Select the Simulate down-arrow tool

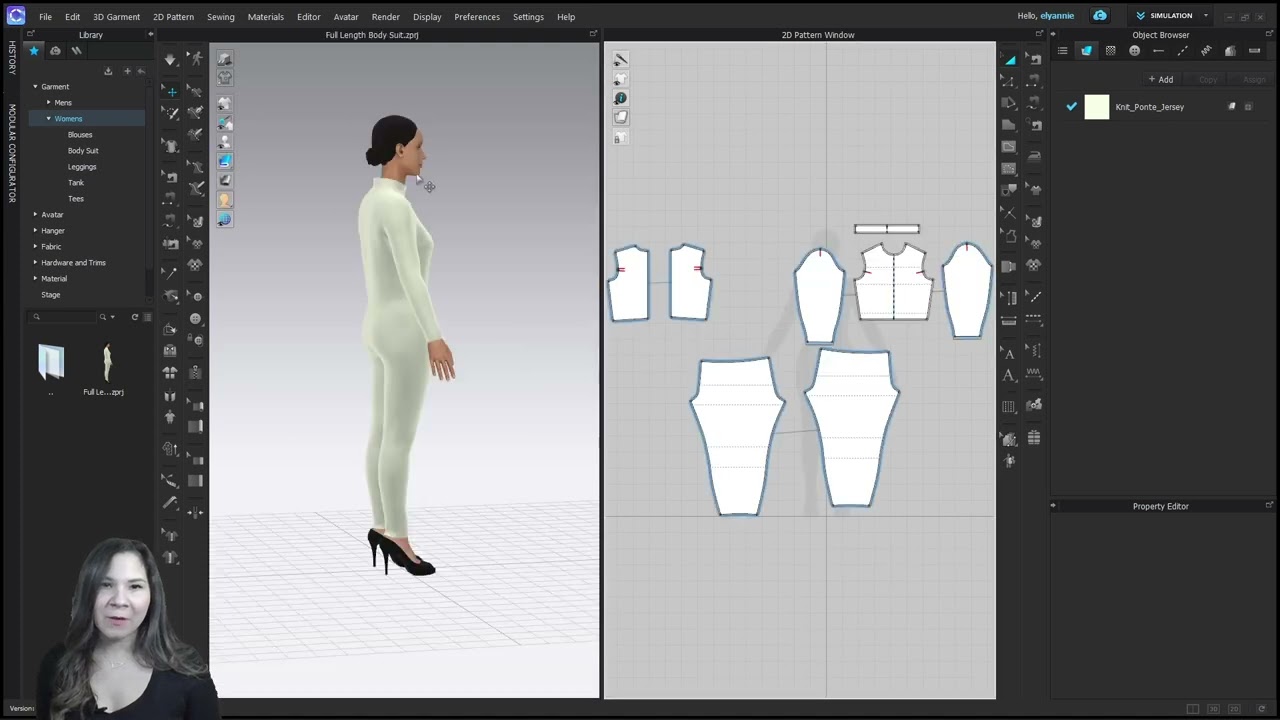tap(171, 60)
